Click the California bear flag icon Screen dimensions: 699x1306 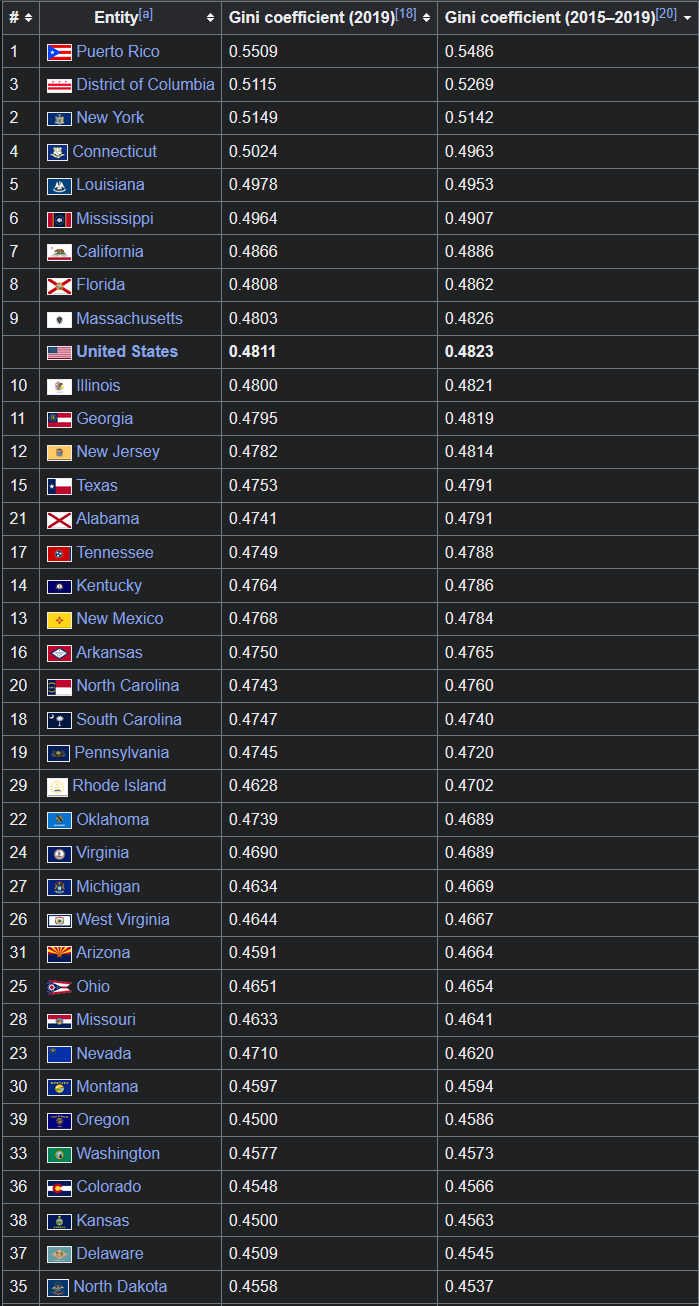59,252
